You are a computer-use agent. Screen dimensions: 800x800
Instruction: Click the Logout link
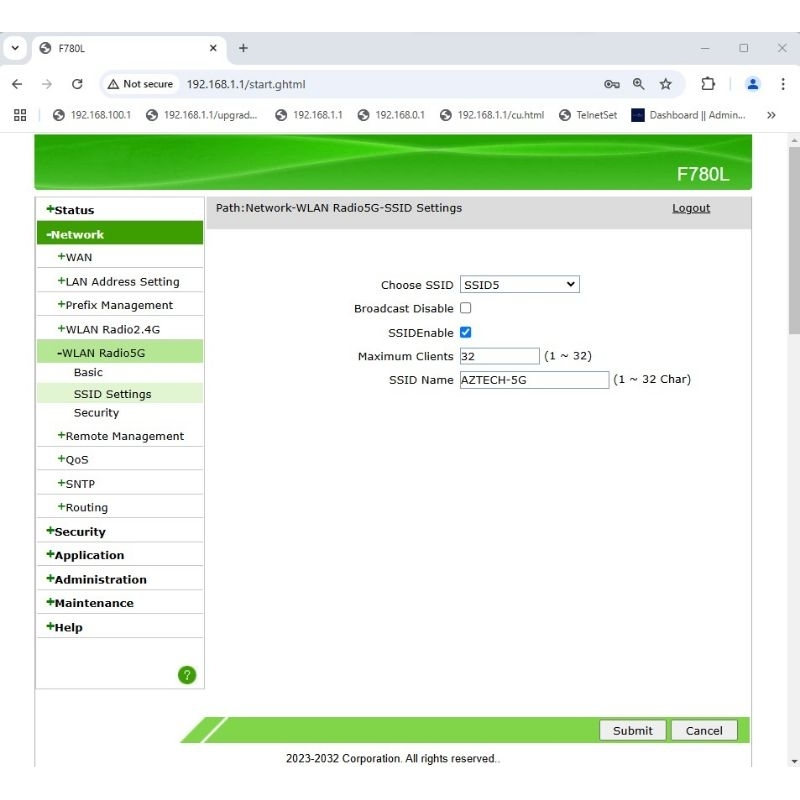point(691,208)
